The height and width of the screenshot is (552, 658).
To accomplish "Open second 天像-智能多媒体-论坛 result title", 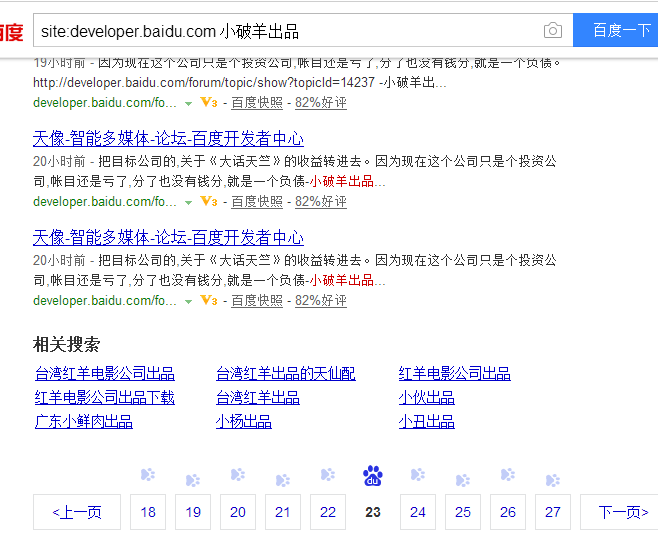I will [x=168, y=238].
